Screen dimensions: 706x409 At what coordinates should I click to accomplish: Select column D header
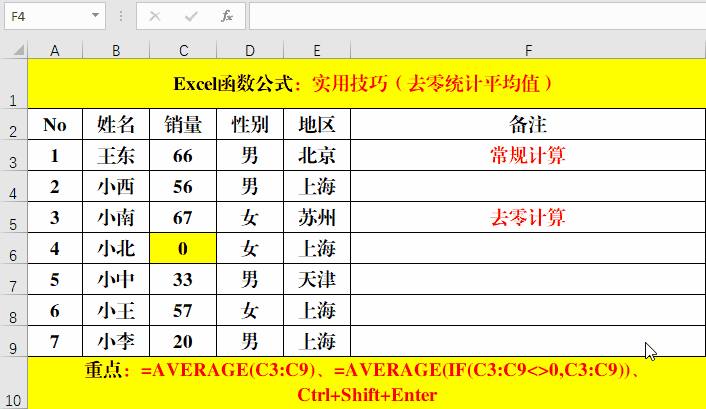(250, 50)
